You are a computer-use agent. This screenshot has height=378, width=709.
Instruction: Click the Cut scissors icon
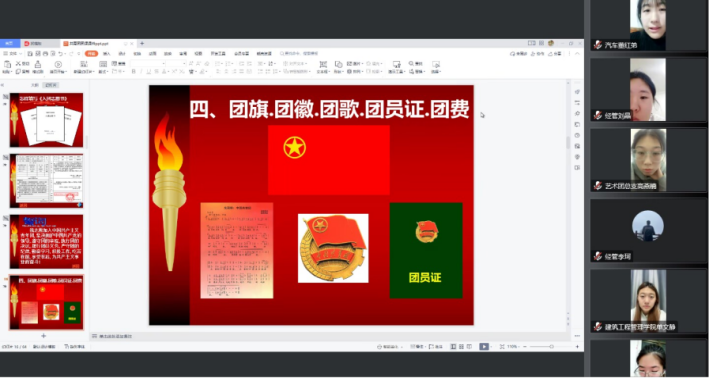18,63
